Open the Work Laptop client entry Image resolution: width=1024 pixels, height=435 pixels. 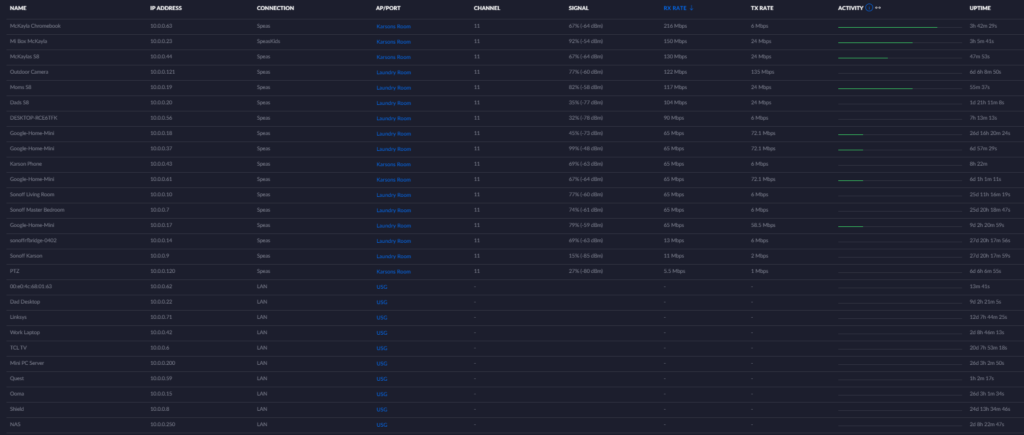[25, 332]
